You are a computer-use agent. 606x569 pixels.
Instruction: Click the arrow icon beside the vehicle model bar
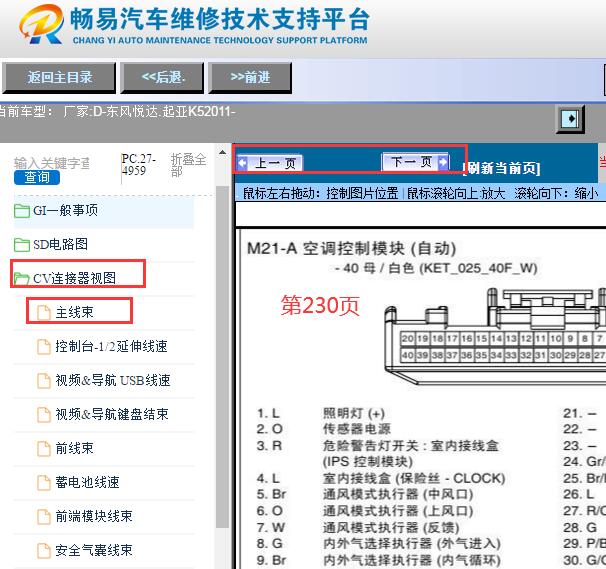pyautogui.click(x=570, y=119)
